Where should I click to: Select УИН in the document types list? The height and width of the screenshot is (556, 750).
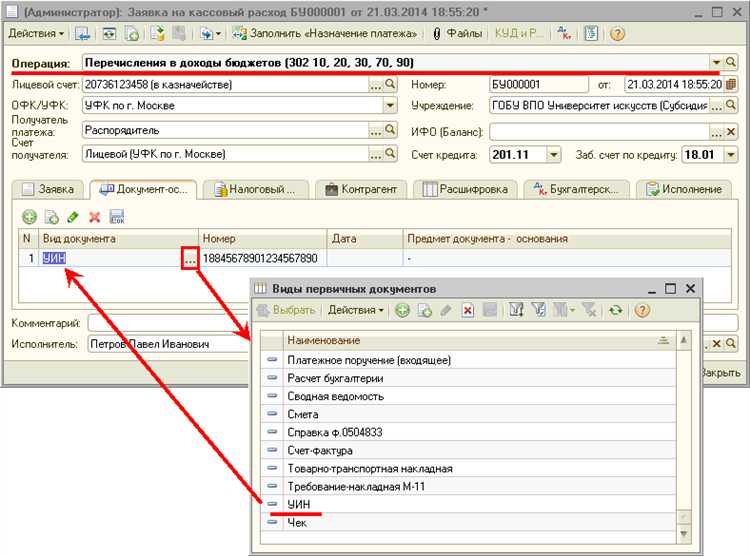coord(299,504)
